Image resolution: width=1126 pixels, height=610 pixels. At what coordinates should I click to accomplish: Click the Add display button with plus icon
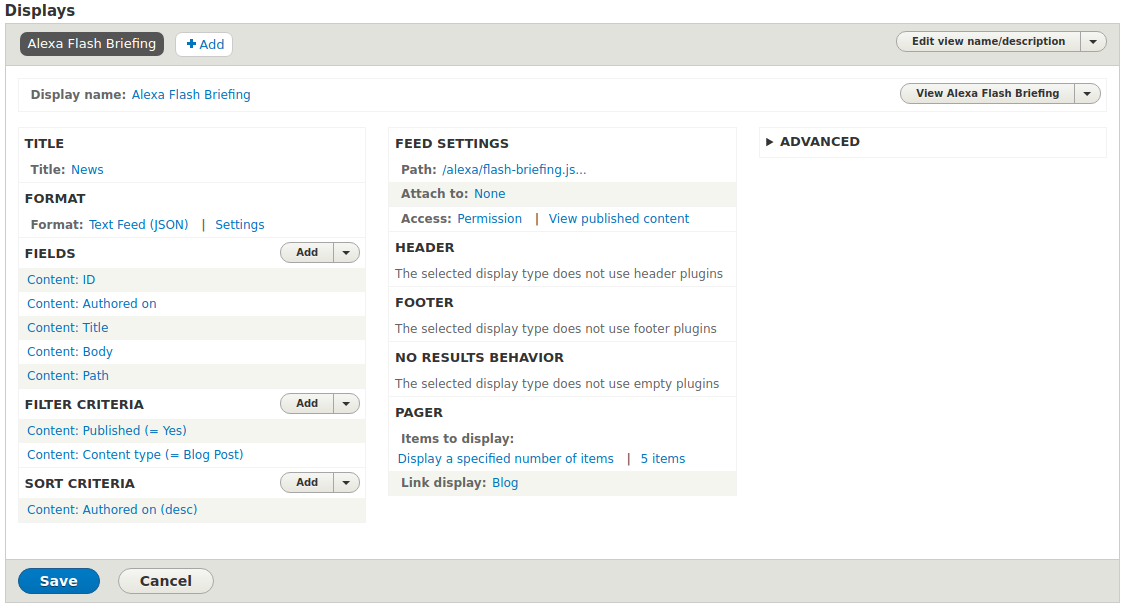pyautogui.click(x=204, y=44)
